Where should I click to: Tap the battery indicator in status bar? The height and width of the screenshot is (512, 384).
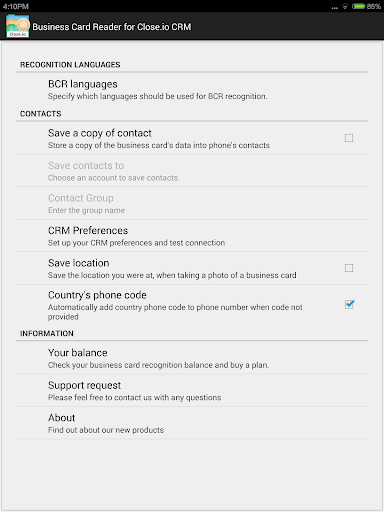366,6
